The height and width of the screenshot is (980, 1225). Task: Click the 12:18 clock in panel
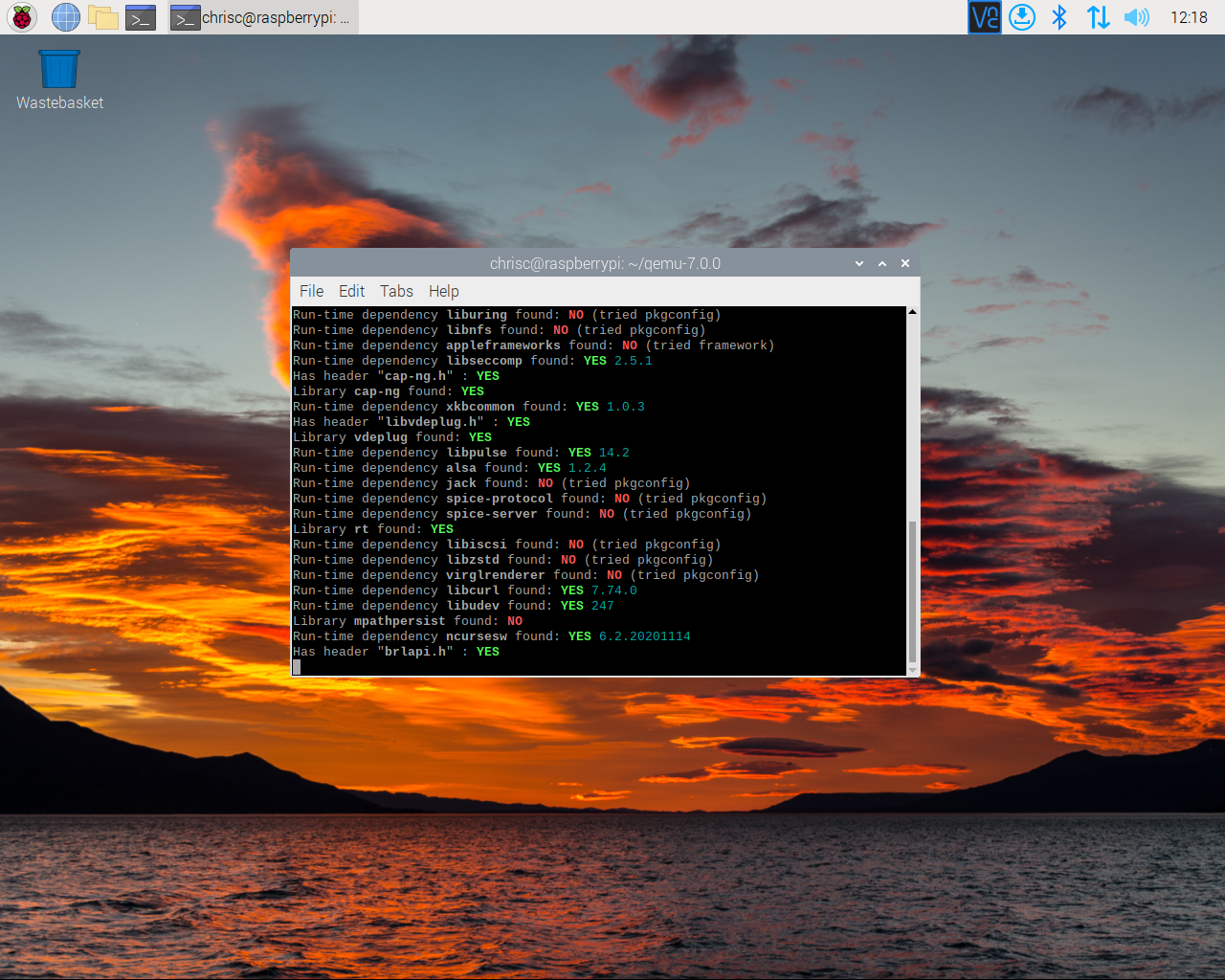pos(1189,17)
